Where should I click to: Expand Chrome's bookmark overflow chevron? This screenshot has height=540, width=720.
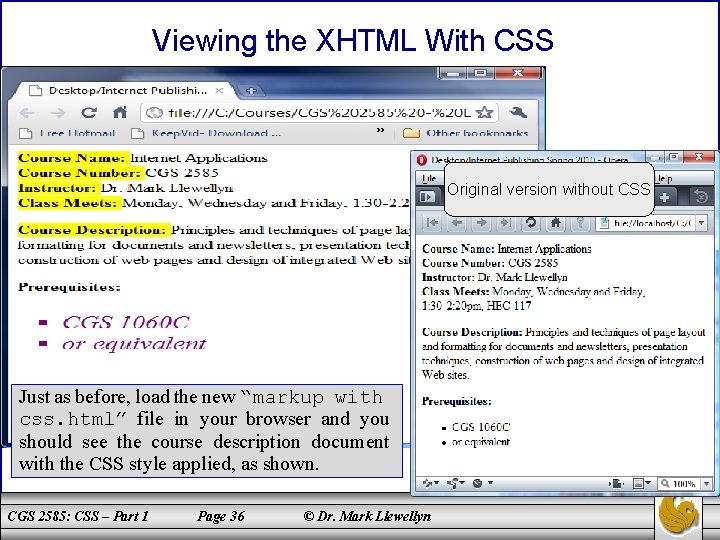tap(380, 131)
